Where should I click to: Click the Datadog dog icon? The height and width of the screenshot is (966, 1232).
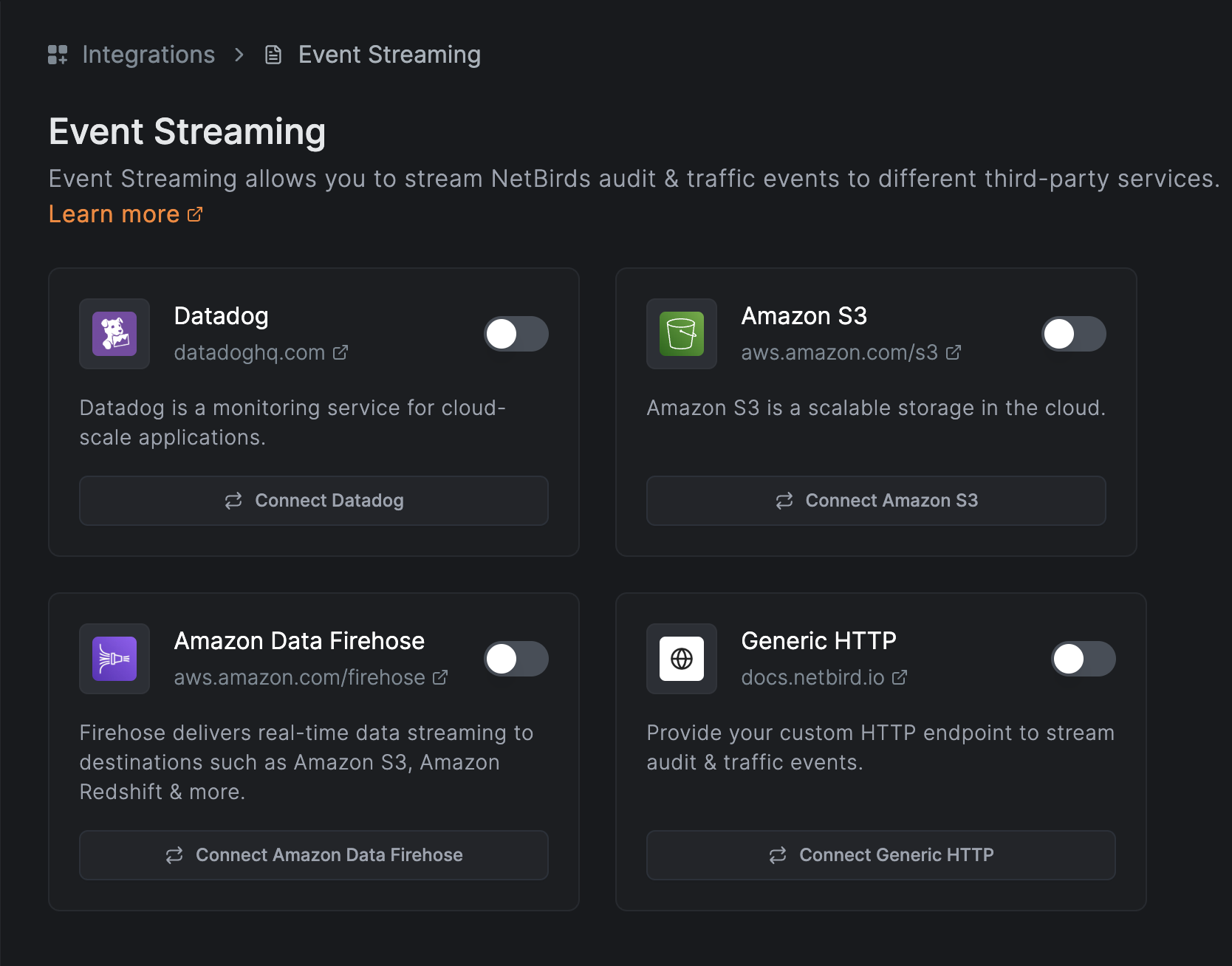click(114, 334)
